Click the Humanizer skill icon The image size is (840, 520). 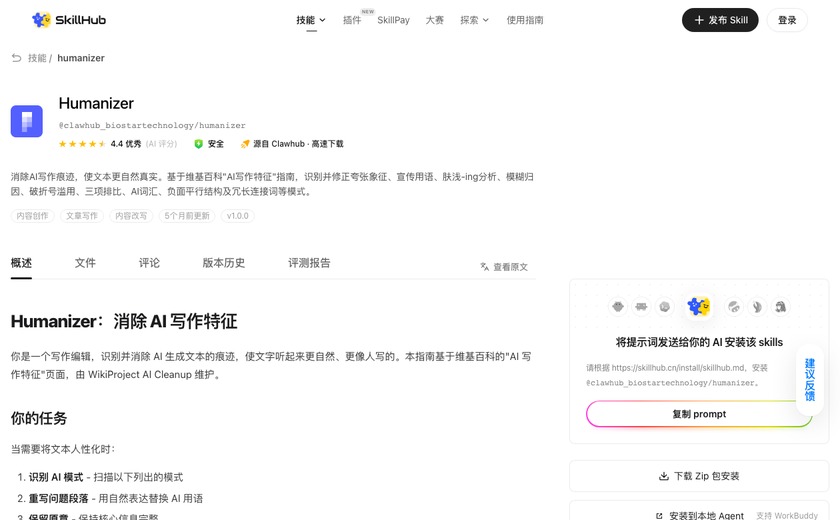pyautogui.click(x=27, y=121)
